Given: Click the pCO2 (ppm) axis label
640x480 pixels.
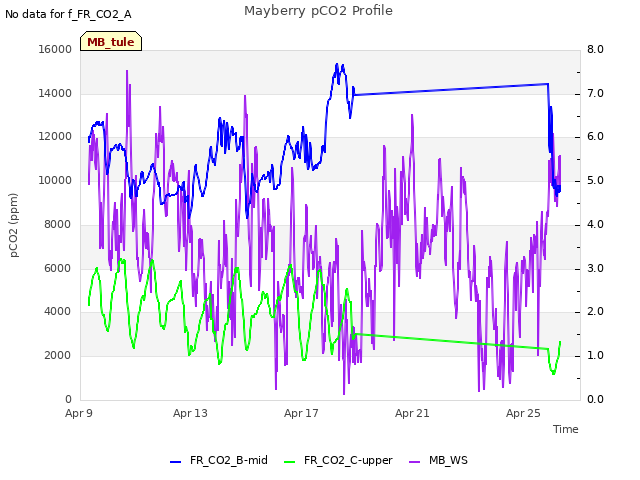Looking at the screenshot, I should [x=14, y=225].
